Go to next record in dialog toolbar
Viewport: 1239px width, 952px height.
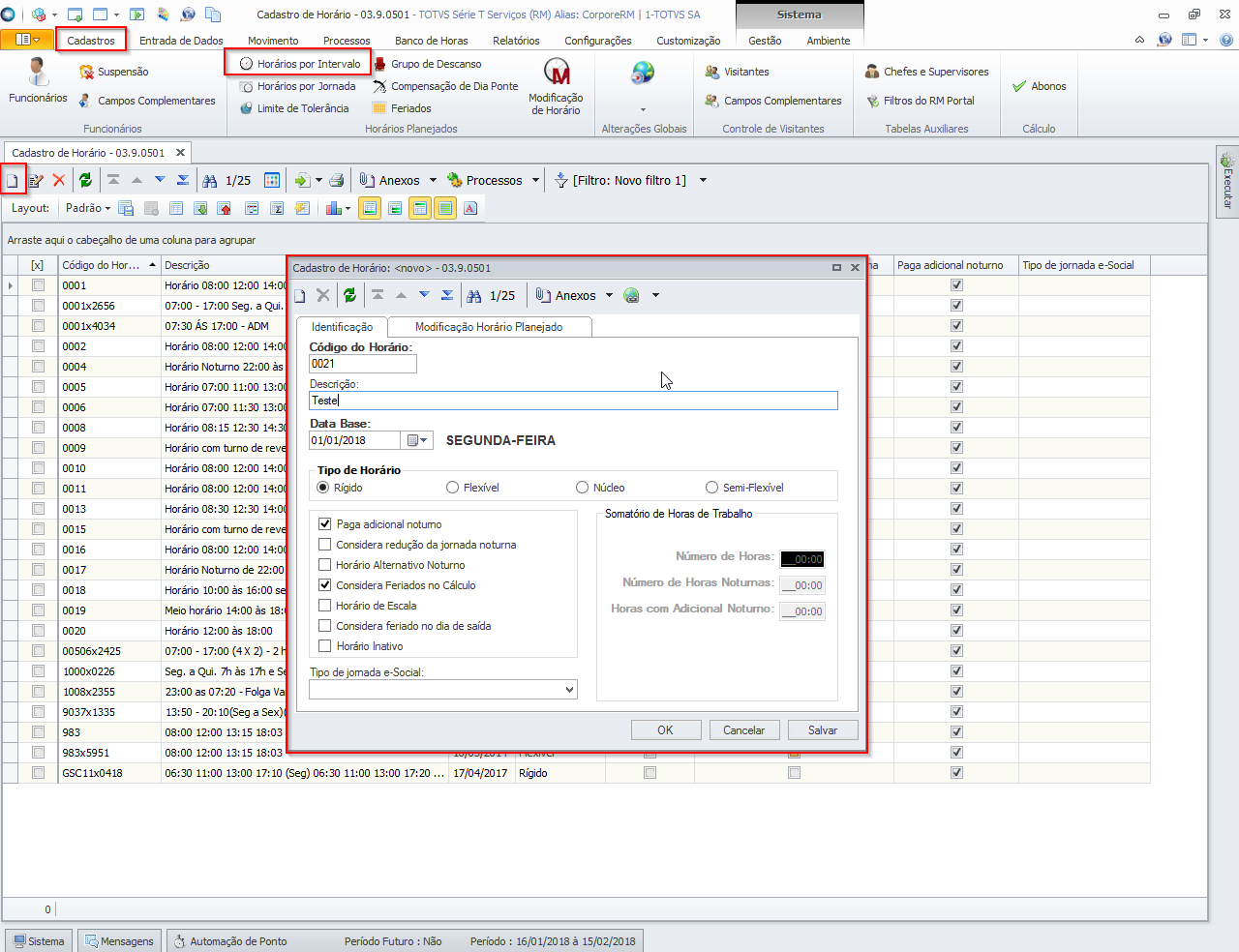[424, 296]
